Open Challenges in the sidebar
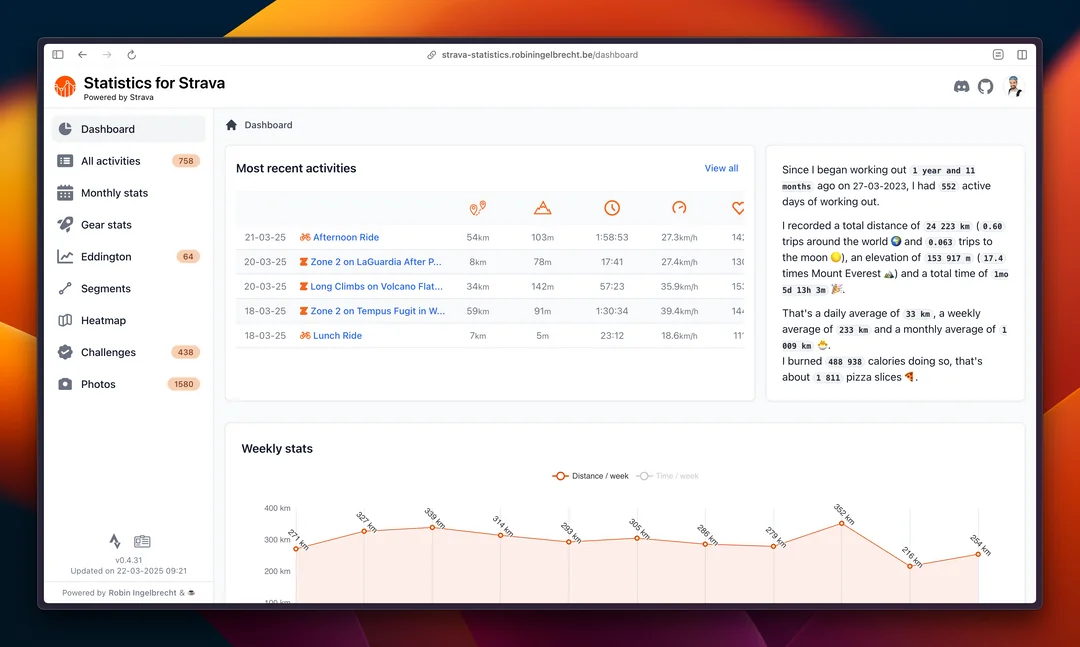The height and width of the screenshot is (647, 1080). [x=128, y=352]
